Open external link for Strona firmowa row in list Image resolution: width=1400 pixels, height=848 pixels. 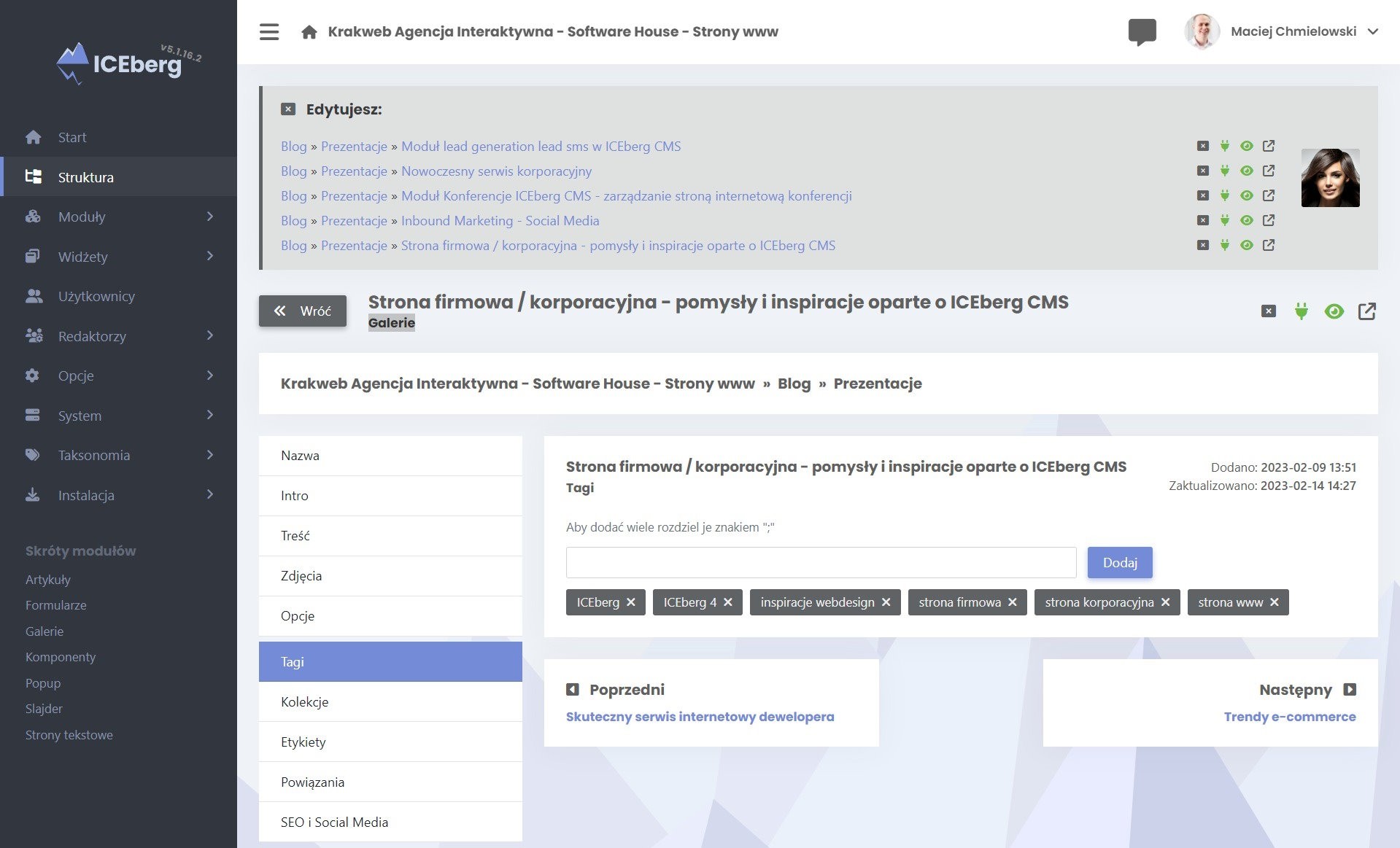point(1269,245)
